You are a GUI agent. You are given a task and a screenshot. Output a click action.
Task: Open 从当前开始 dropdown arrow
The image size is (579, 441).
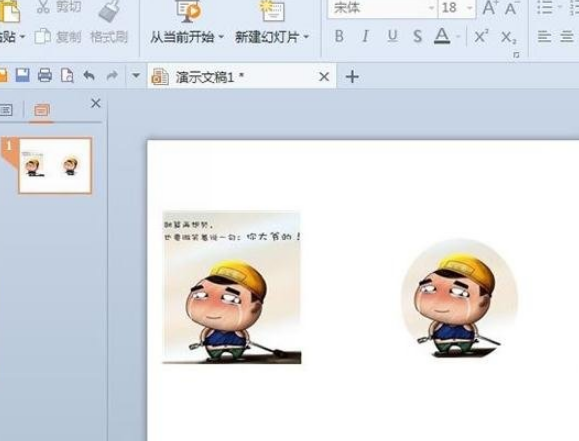click(221, 37)
